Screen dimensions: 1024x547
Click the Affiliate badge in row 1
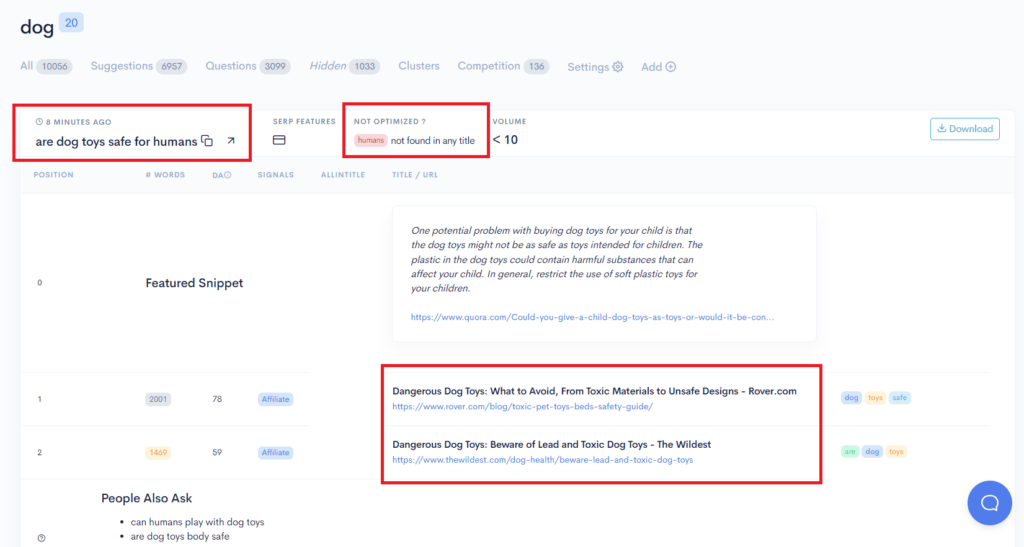tap(276, 399)
